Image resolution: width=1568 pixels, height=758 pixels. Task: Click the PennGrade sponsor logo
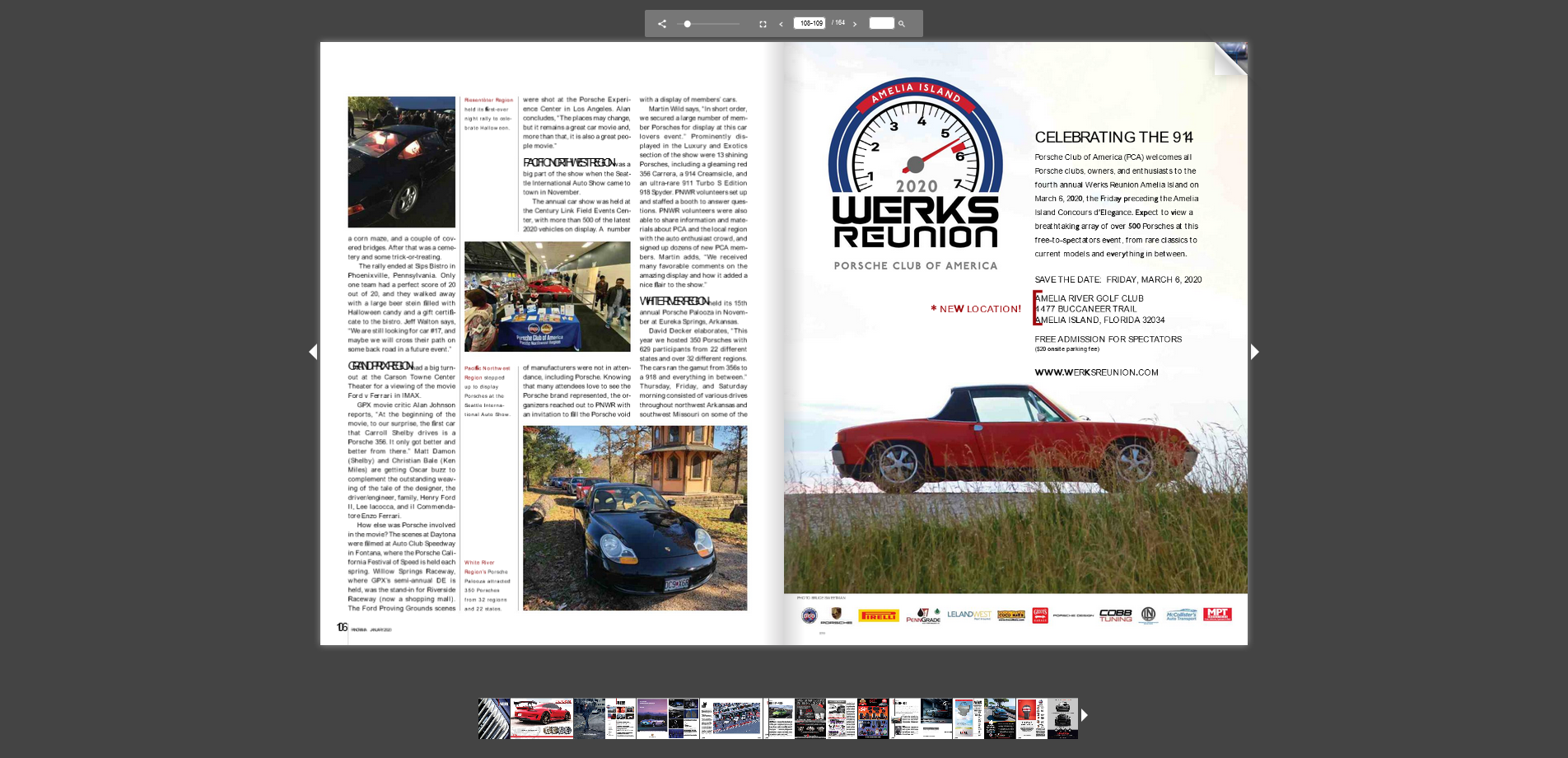coord(923,615)
